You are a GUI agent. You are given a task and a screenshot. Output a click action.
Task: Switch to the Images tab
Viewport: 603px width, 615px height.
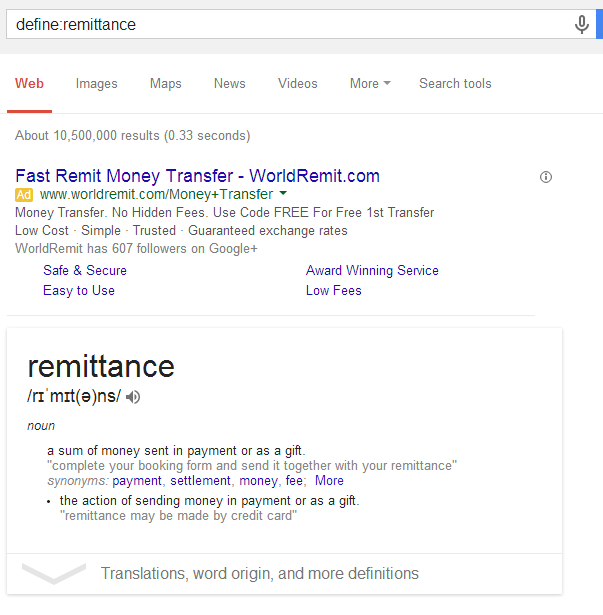(x=97, y=84)
